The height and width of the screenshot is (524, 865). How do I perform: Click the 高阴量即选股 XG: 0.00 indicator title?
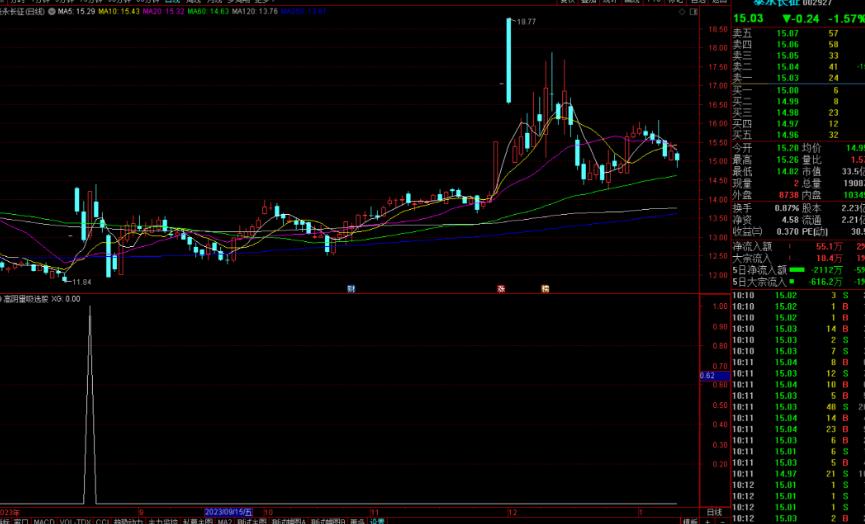(42, 299)
